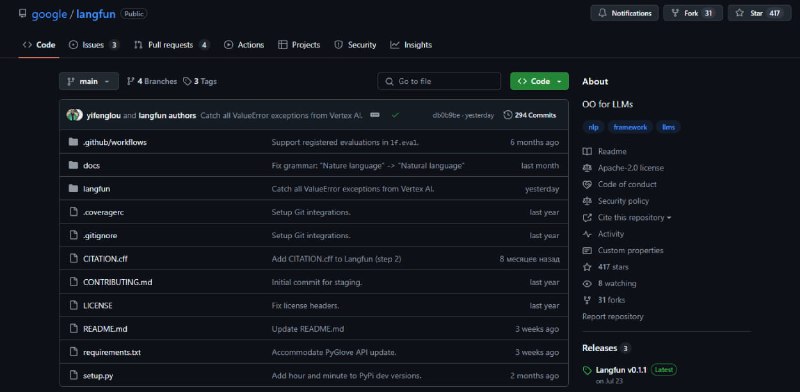Open commit 'Add hour and minute to PyPi dev versions.'
800x392 pixels.
[x=346, y=376]
